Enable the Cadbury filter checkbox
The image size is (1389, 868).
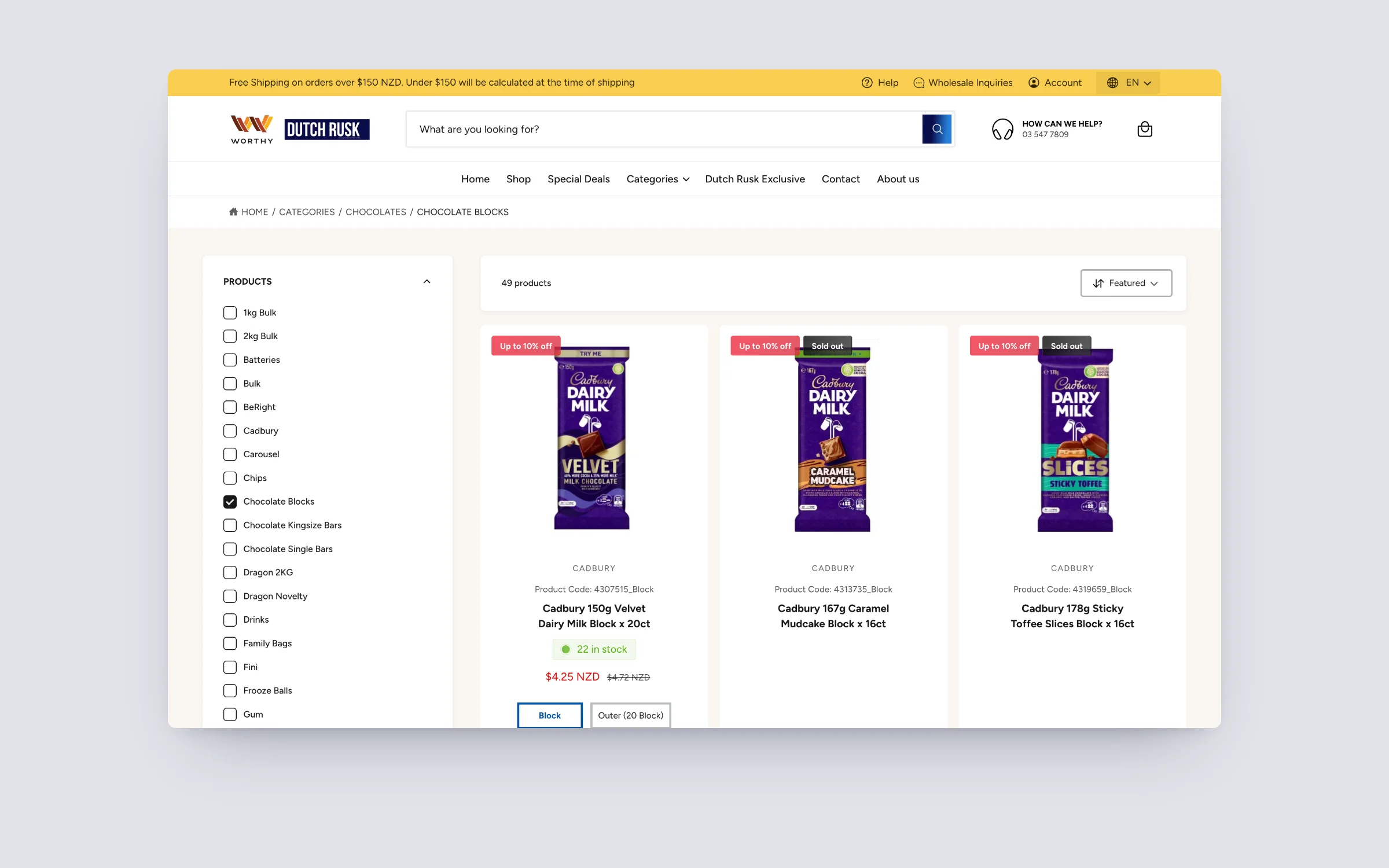click(230, 431)
